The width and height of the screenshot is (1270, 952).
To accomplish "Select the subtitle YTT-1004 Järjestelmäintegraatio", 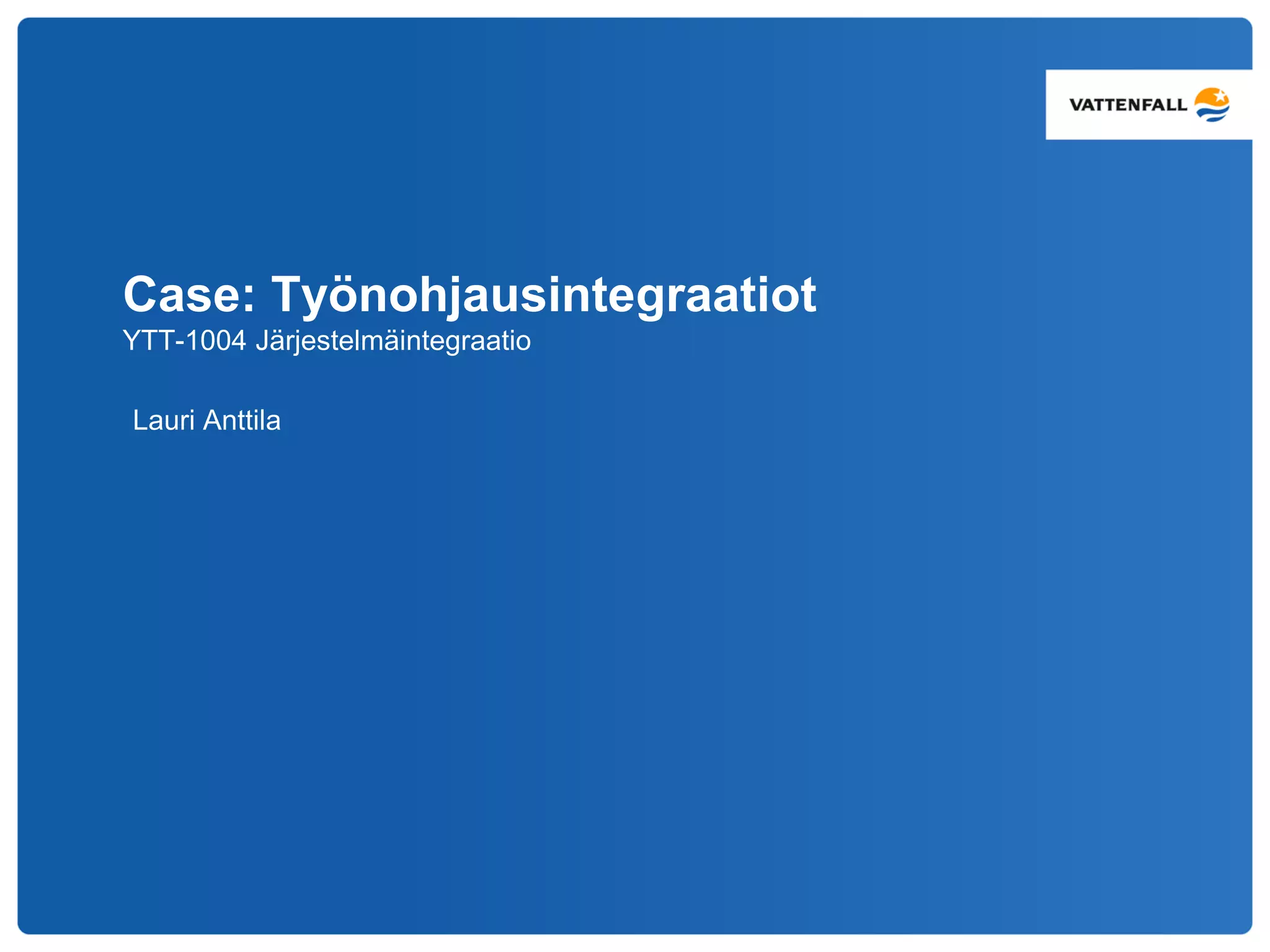I will [327, 341].
